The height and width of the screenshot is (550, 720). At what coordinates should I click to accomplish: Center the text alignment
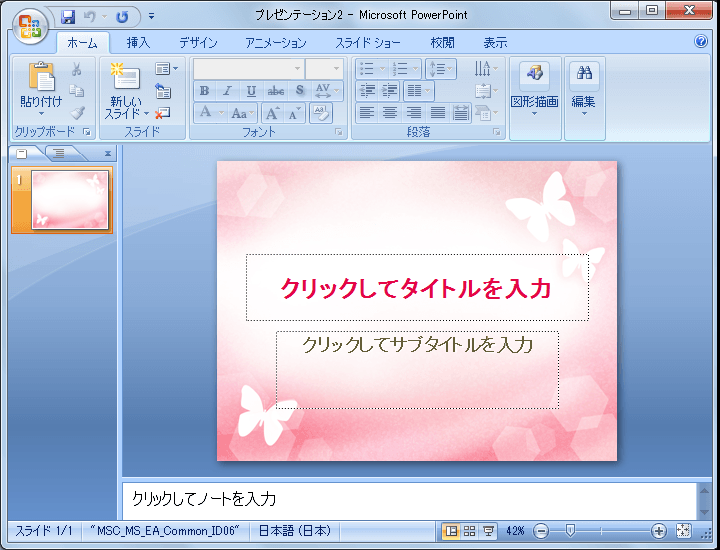coord(390,112)
